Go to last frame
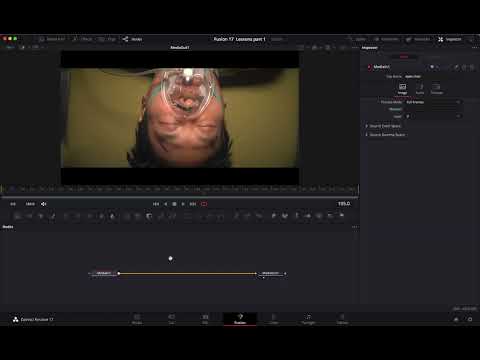This screenshot has width=480, height=360. coord(193,204)
